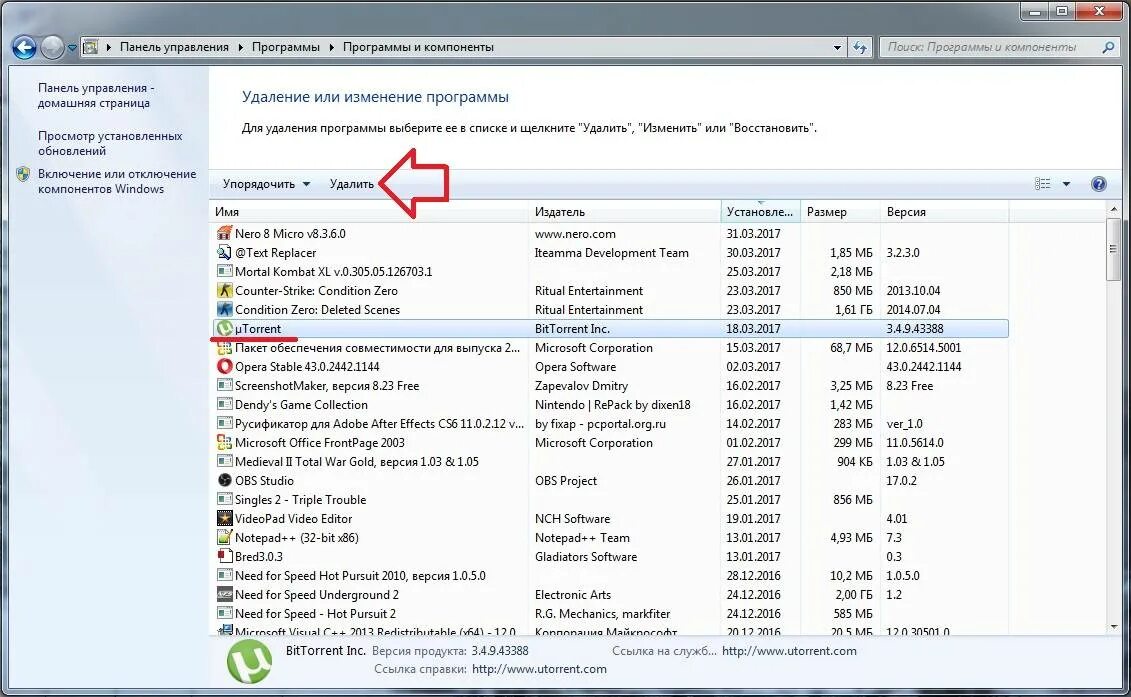The image size is (1131, 697).
Task: Sort by the Размер column header
Action: point(840,212)
